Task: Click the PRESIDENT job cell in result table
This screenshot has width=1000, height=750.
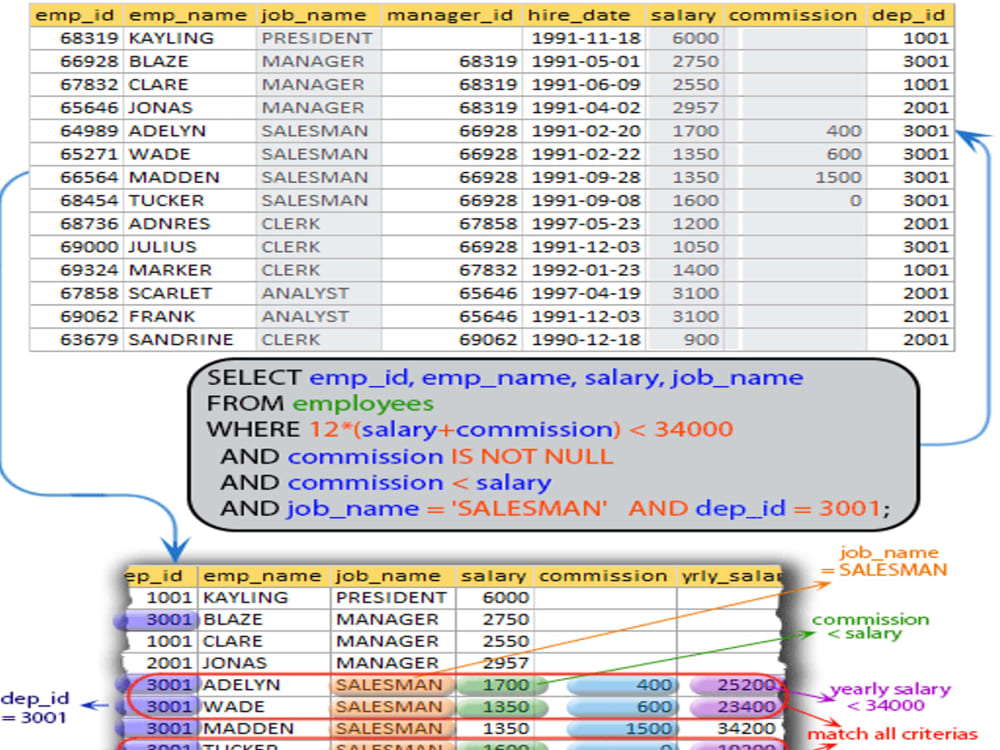Action: coord(393,598)
